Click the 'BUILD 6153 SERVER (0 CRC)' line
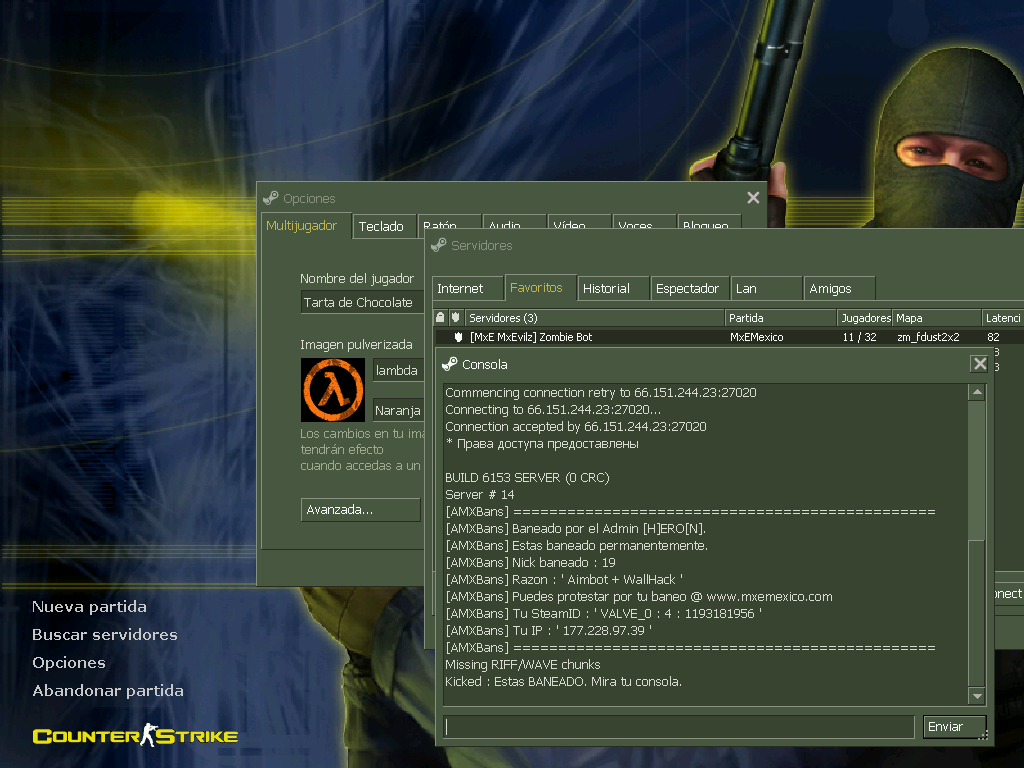 [527, 477]
